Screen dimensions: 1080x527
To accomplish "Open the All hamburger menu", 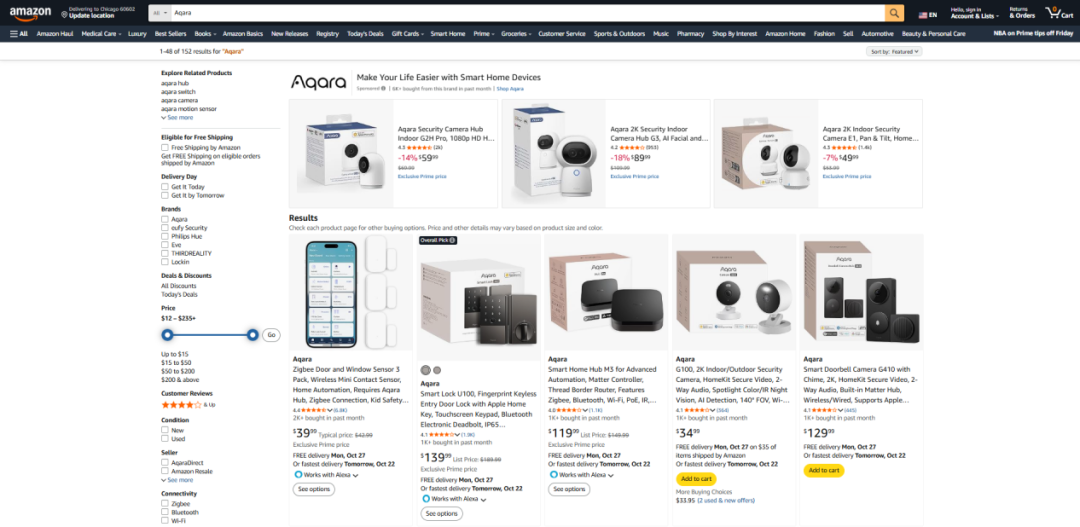I will [x=19, y=33].
